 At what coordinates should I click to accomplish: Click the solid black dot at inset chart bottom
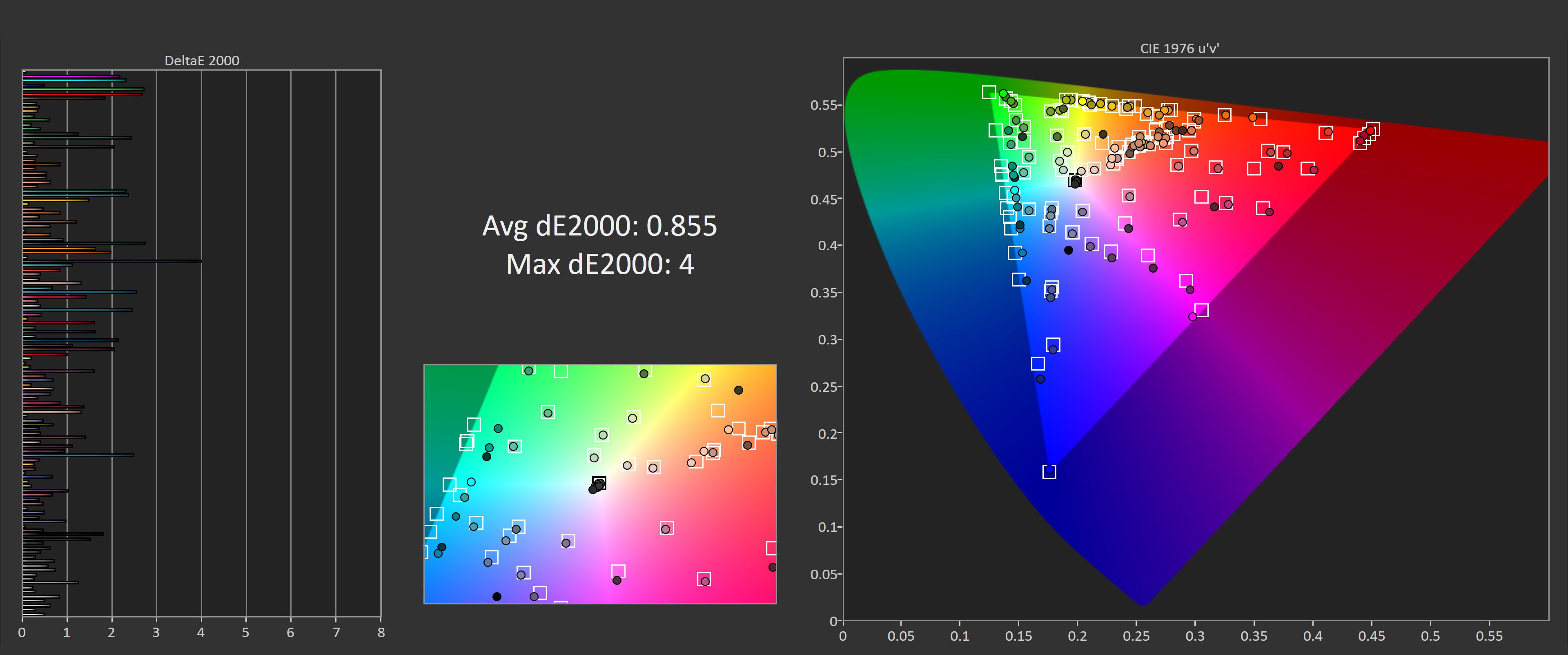497,597
